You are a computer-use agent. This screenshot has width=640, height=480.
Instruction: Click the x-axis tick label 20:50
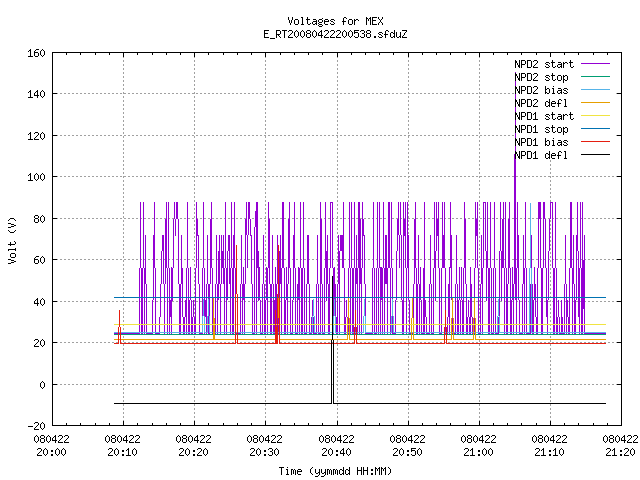coord(407,452)
